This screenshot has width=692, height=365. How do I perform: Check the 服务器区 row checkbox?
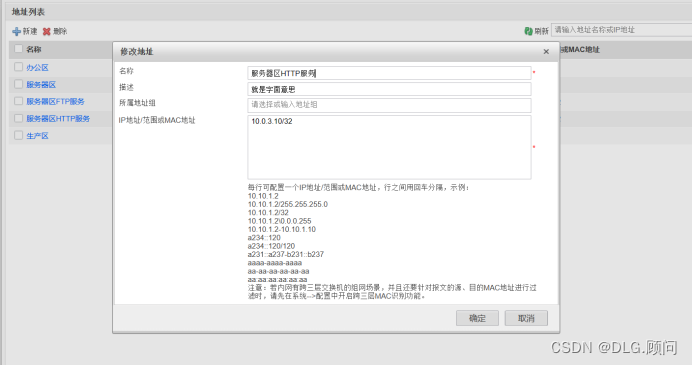pos(19,84)
